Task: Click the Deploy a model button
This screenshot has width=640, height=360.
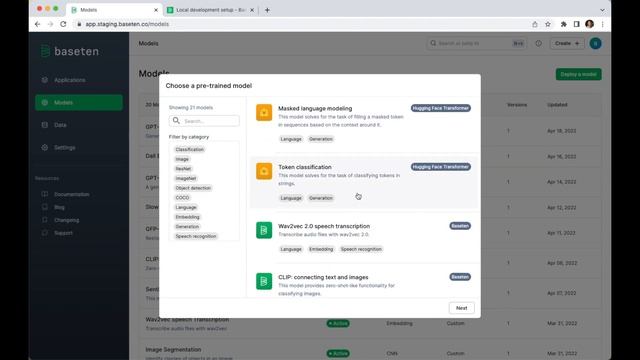Action: coord(578,74)
